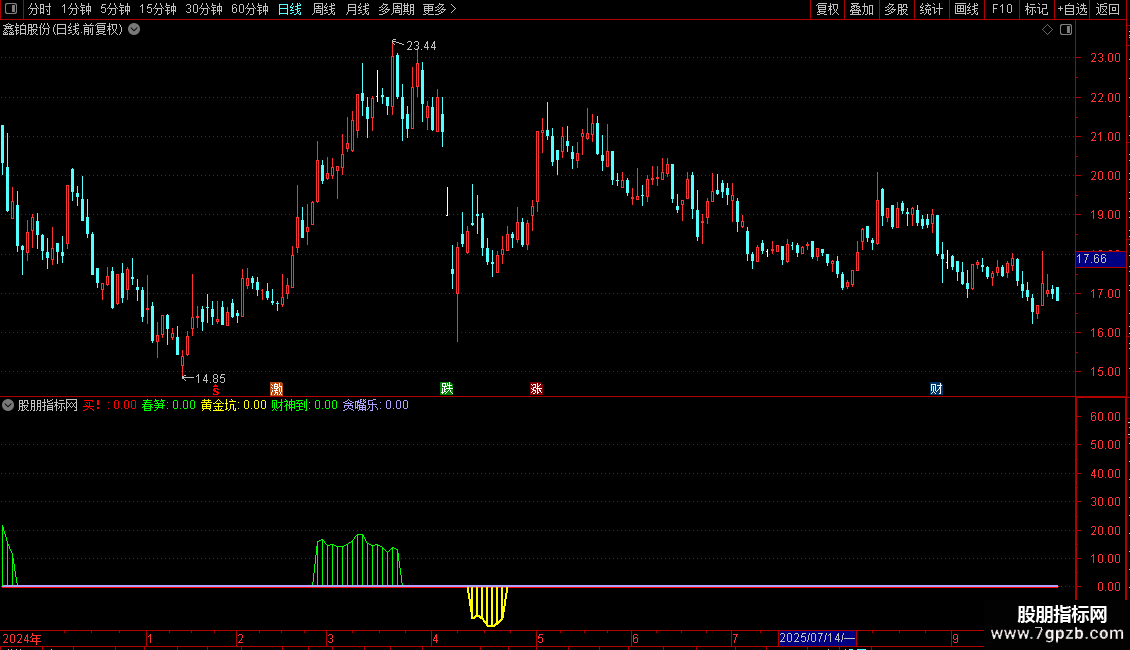Click the 复权 adjustment button

(x=827, y=9)
